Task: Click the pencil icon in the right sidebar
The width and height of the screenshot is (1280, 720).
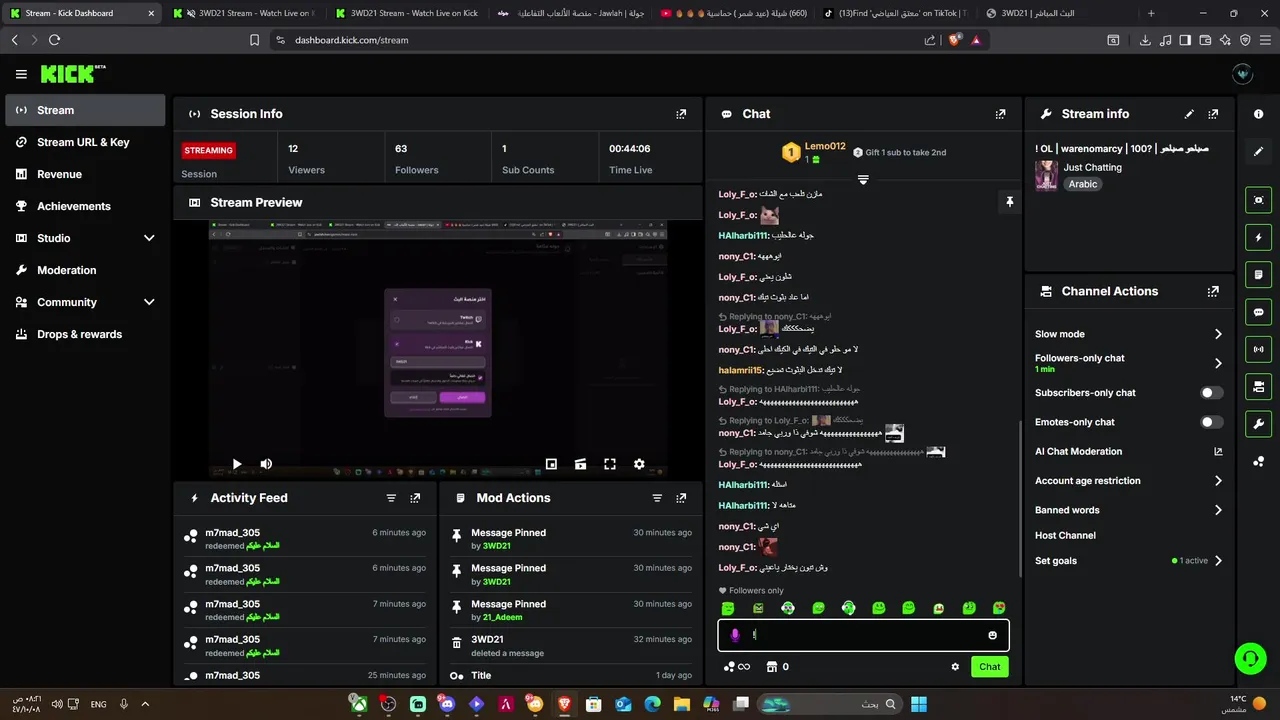Action: (x=1258, y=151)
